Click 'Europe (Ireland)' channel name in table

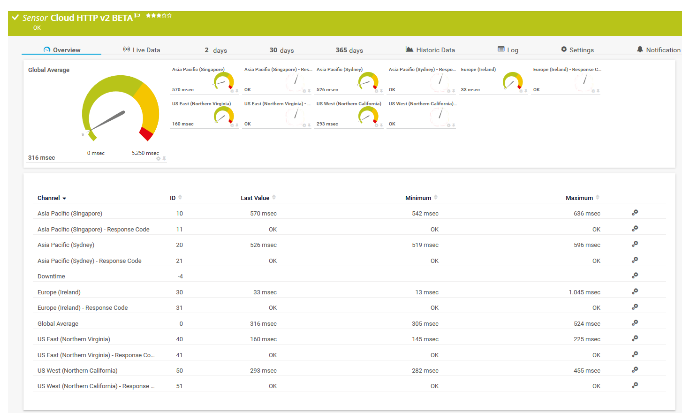[59, 292]
